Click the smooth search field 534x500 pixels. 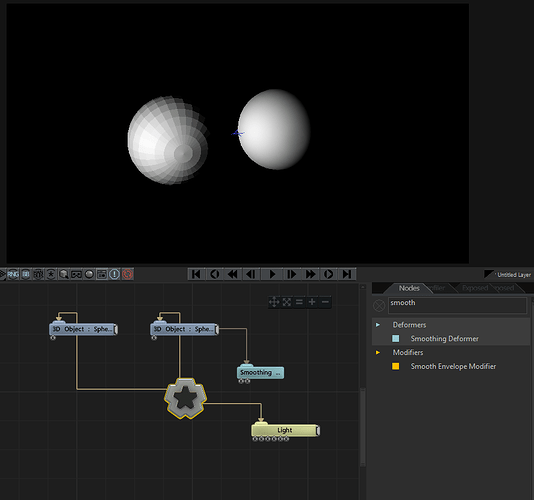[457, 306]
